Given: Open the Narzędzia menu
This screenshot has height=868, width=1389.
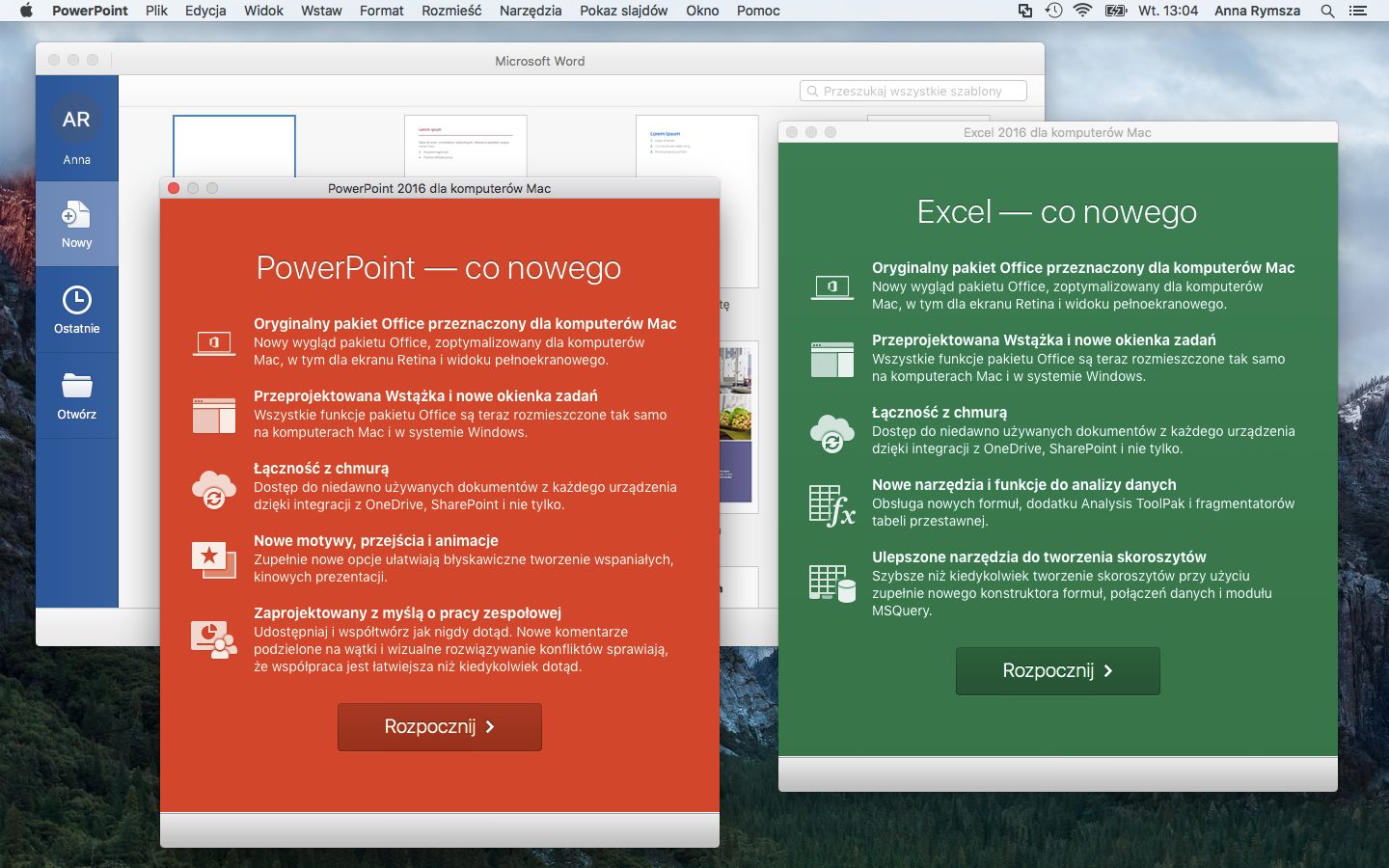Looking at the screenshot, I should pyautogui.click(x=531, y=11).
